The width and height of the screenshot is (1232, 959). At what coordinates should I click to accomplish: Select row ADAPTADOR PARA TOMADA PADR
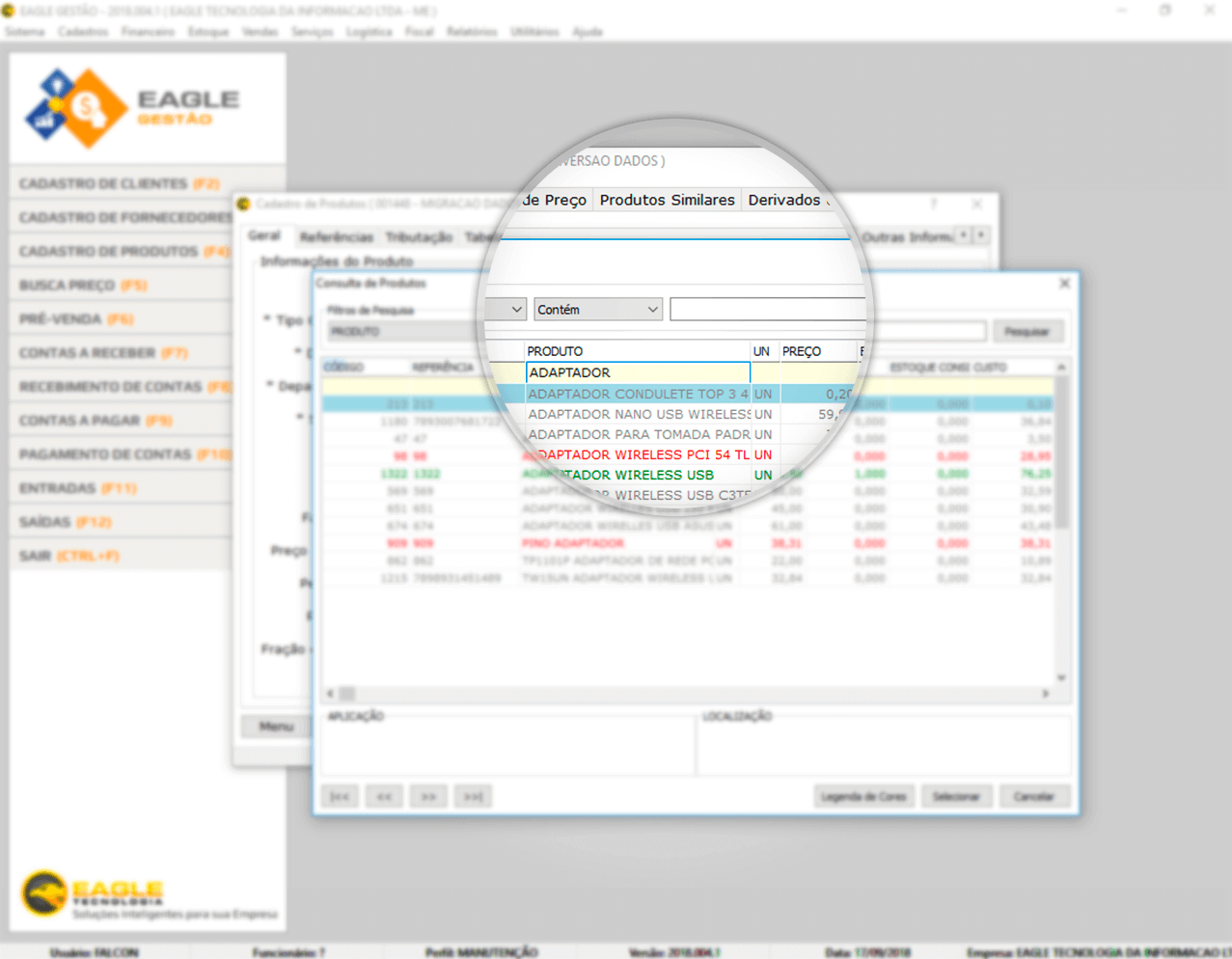638,434
